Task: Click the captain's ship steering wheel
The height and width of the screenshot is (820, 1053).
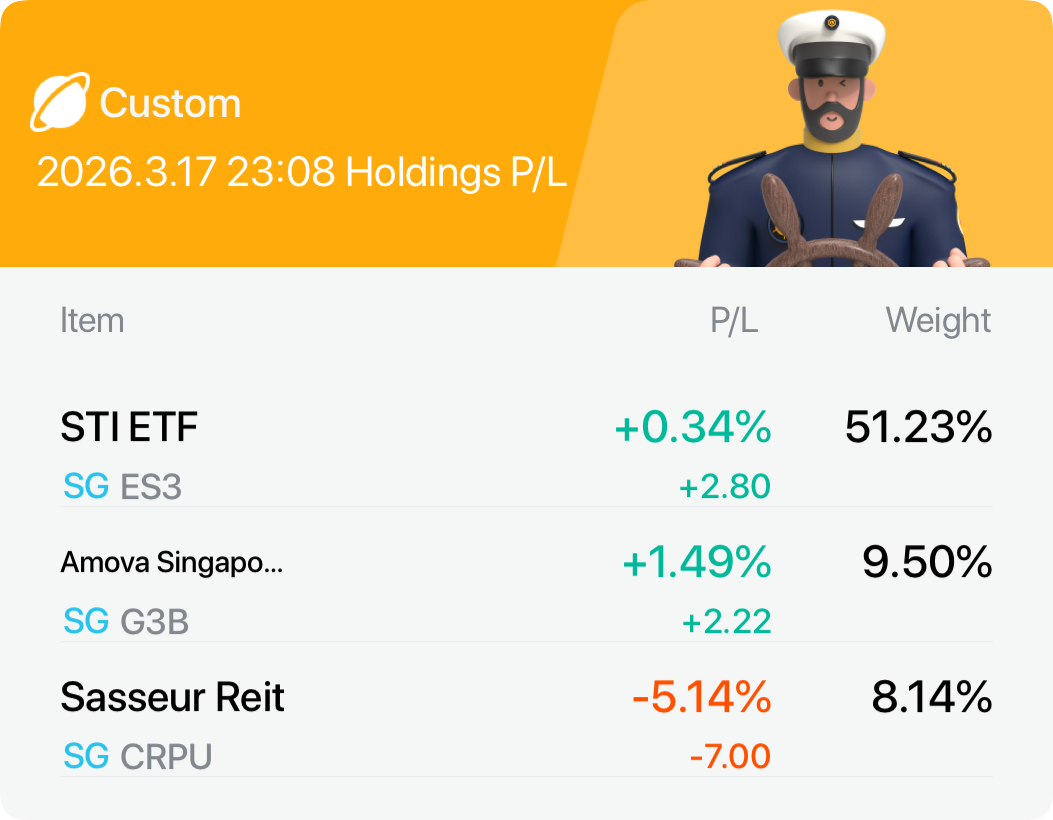Action: pyautogui.click(x=832, y=222)
